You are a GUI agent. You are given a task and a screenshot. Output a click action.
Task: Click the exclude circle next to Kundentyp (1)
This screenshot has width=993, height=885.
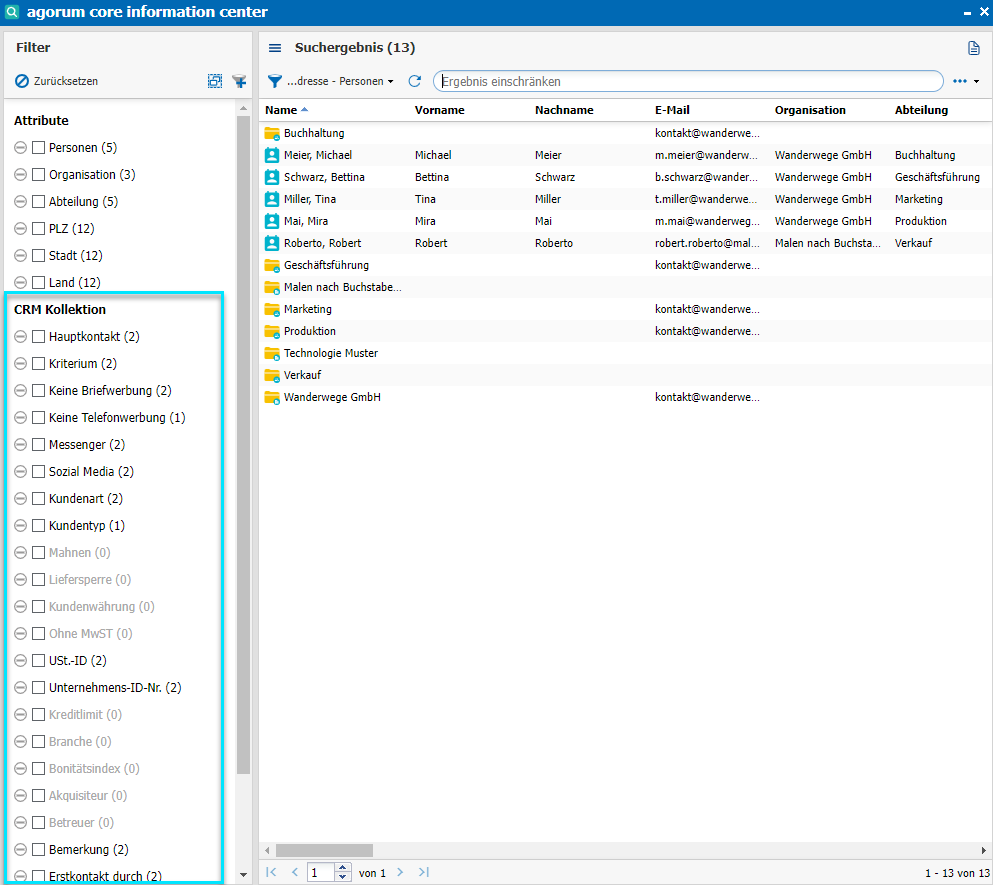(x=20, y=526)
